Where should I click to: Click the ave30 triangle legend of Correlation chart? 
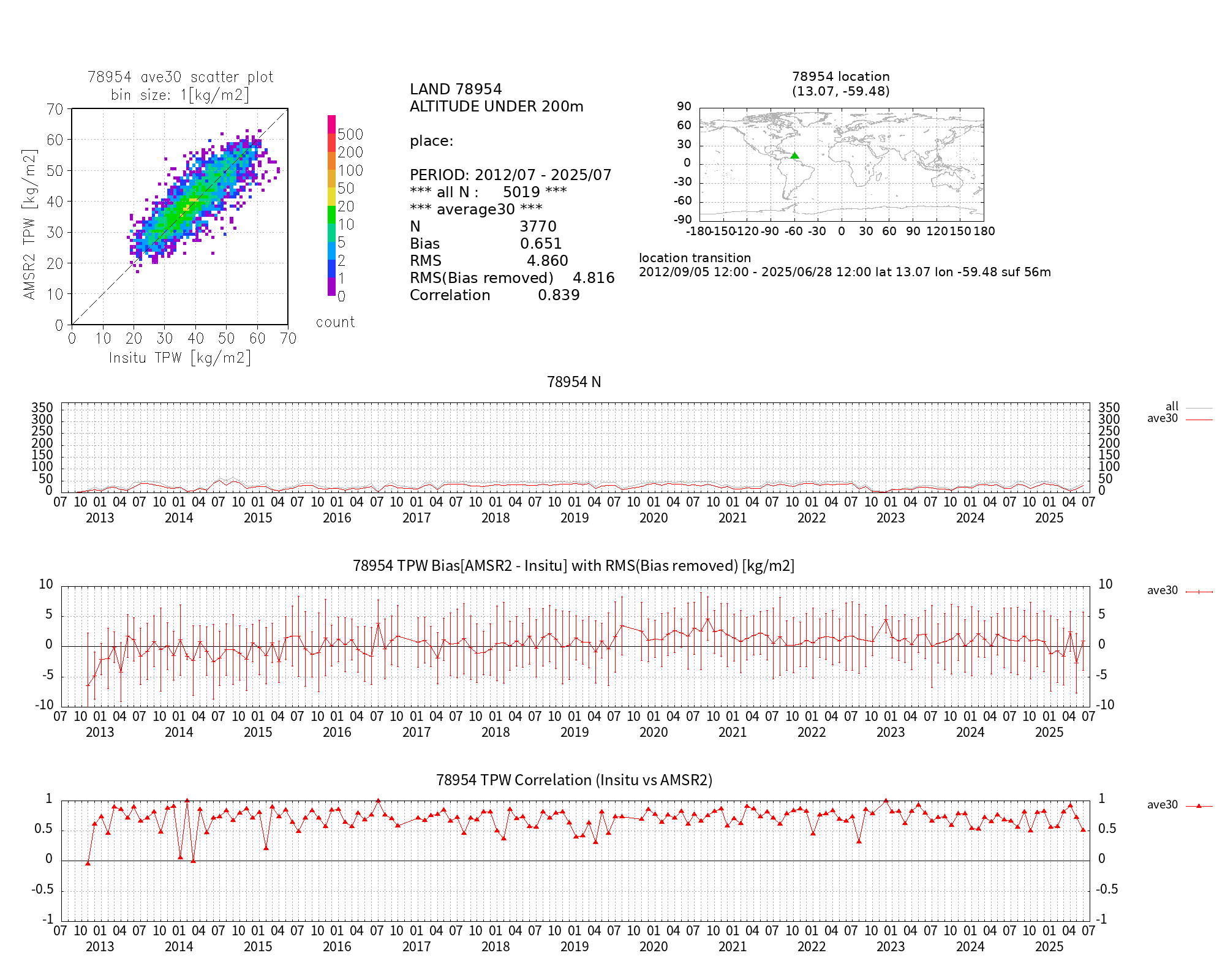point(1180,805)
